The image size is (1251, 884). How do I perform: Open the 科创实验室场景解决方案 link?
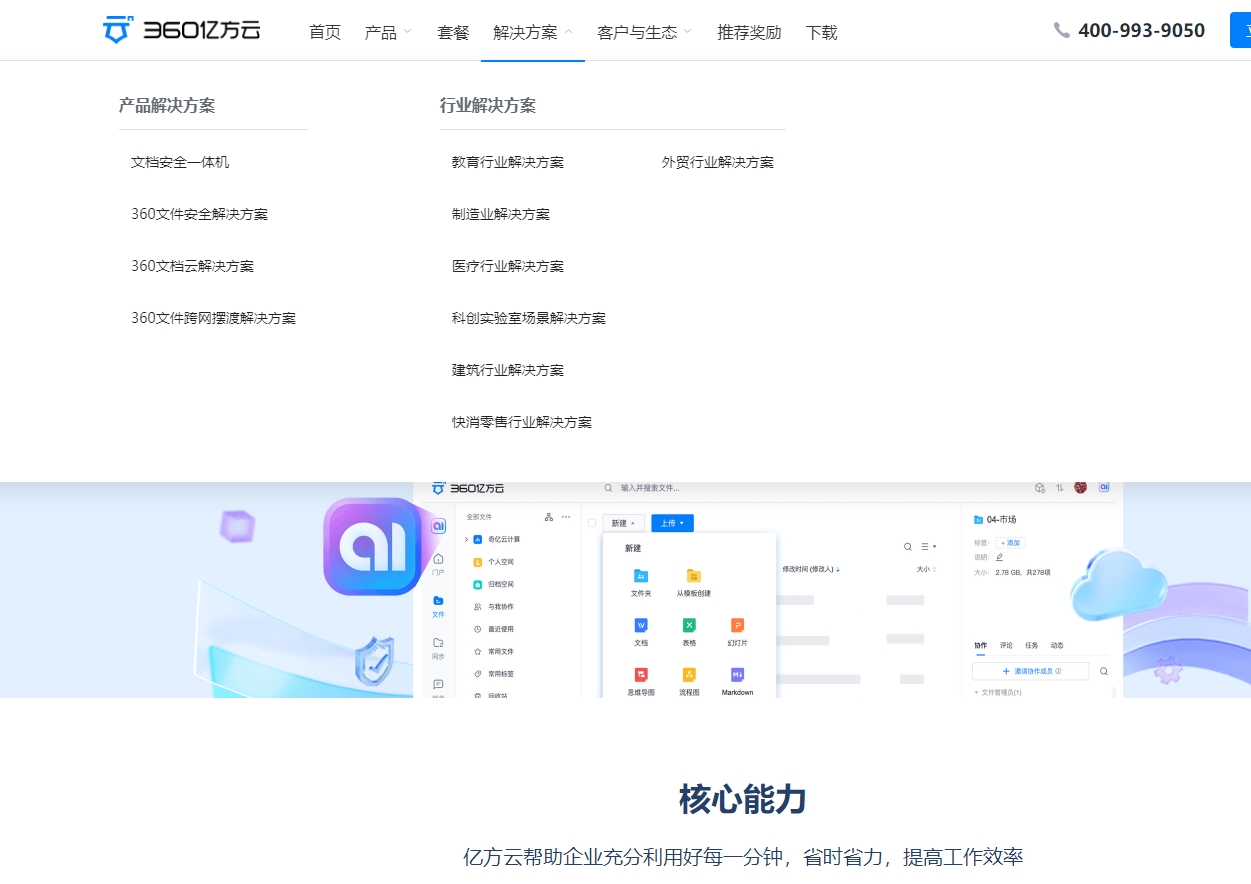click(x=529, y=318)
